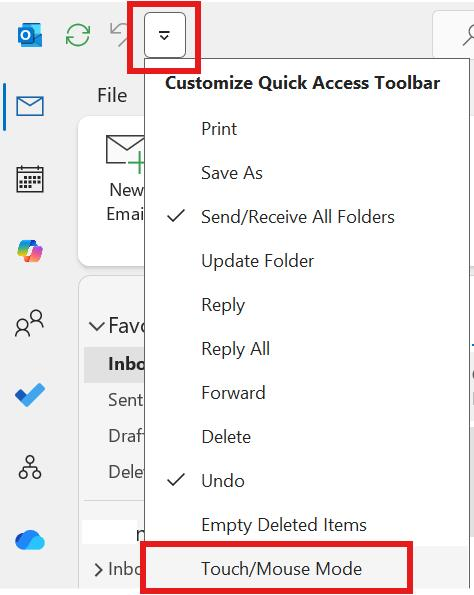Open the Calendar view icon
The width and height of the screenshot is (474, 595).
[30, 179]
